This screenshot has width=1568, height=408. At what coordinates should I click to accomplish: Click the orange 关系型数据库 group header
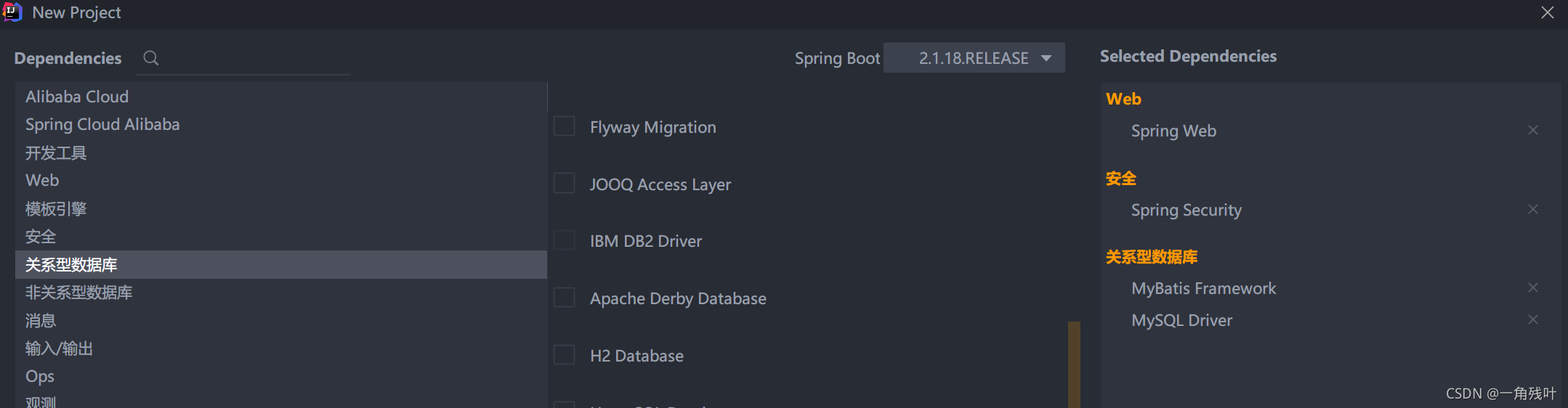[1152, 256]
